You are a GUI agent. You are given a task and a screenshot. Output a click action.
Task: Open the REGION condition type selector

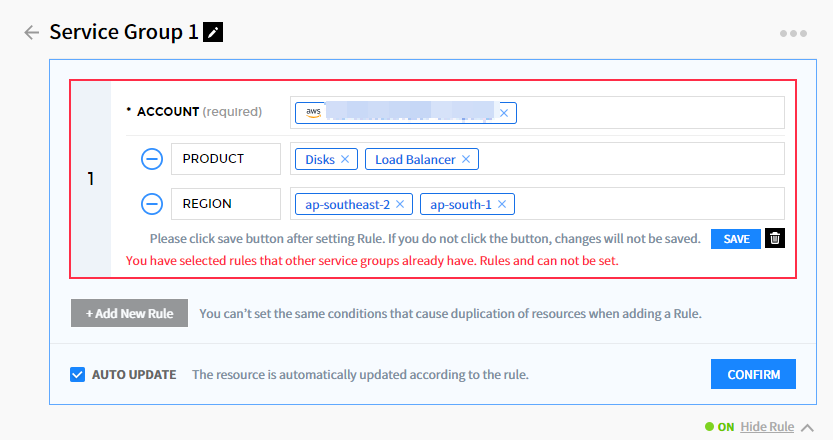coord(226,204)
